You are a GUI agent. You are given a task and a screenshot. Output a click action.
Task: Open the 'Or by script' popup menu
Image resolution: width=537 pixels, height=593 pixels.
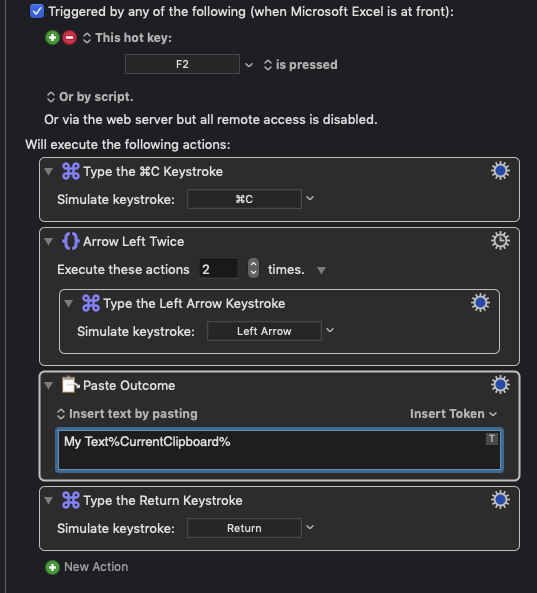coord(90,97)
